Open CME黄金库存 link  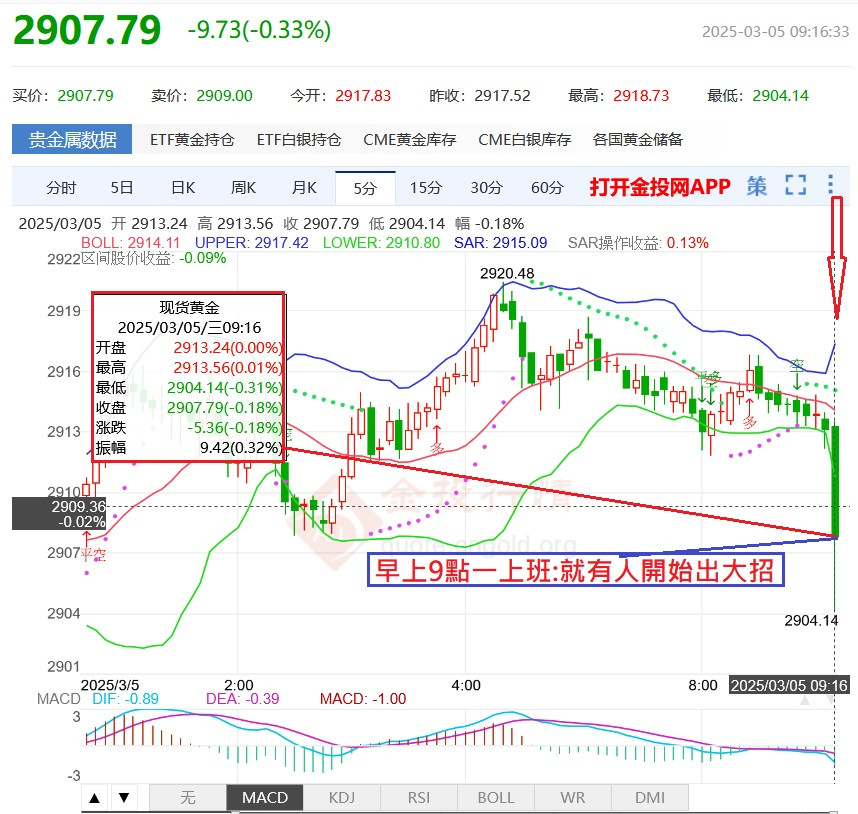410,139
